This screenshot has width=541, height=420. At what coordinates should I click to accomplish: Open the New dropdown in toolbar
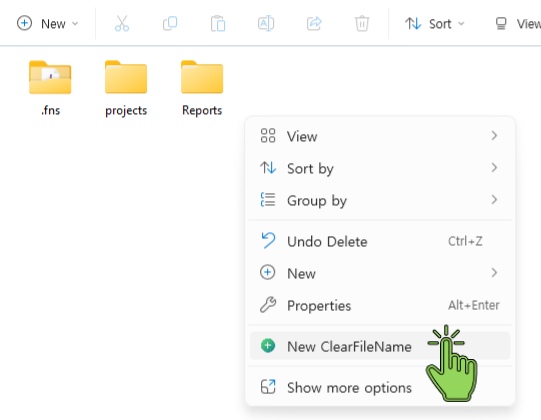click(48, 23)
